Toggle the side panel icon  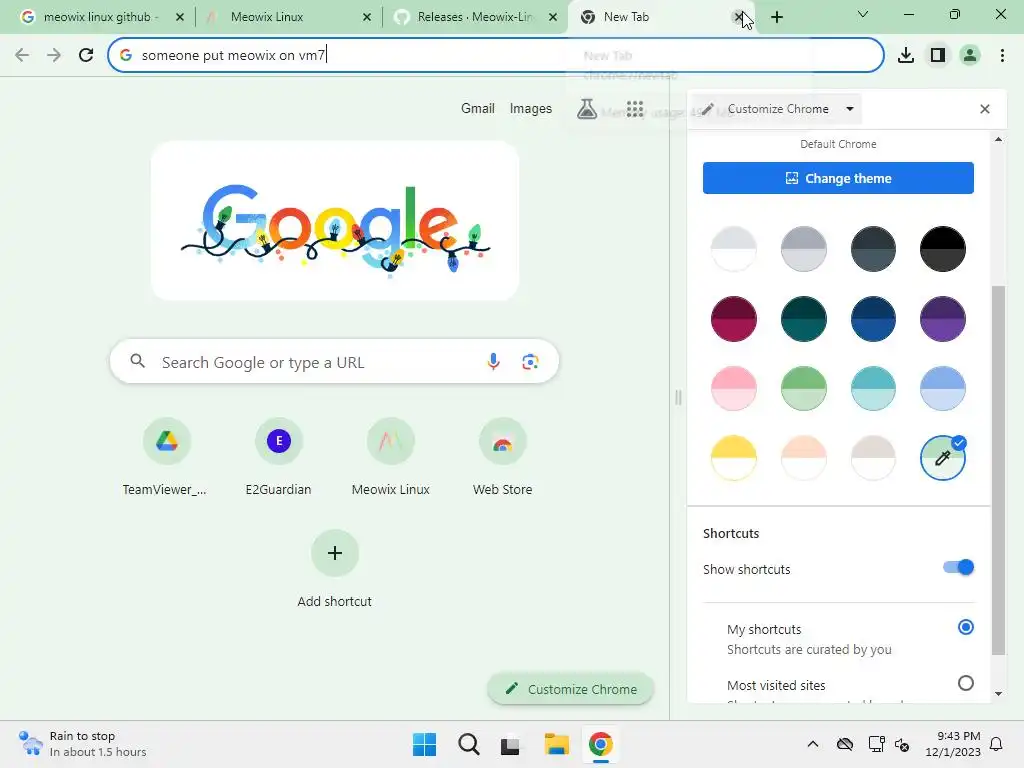[938, 56]
